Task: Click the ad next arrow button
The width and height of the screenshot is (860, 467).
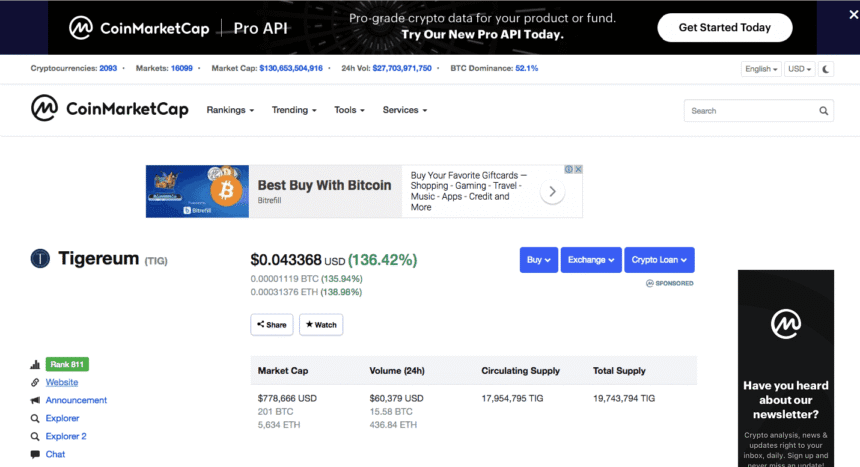Action: point(552,192)
